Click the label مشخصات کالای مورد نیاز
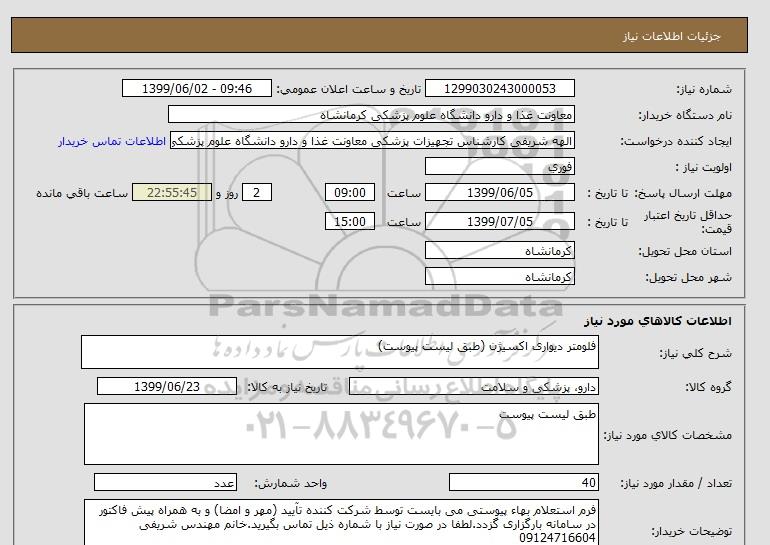This screenshot has height=545, width=770. [x=667, y=435]
